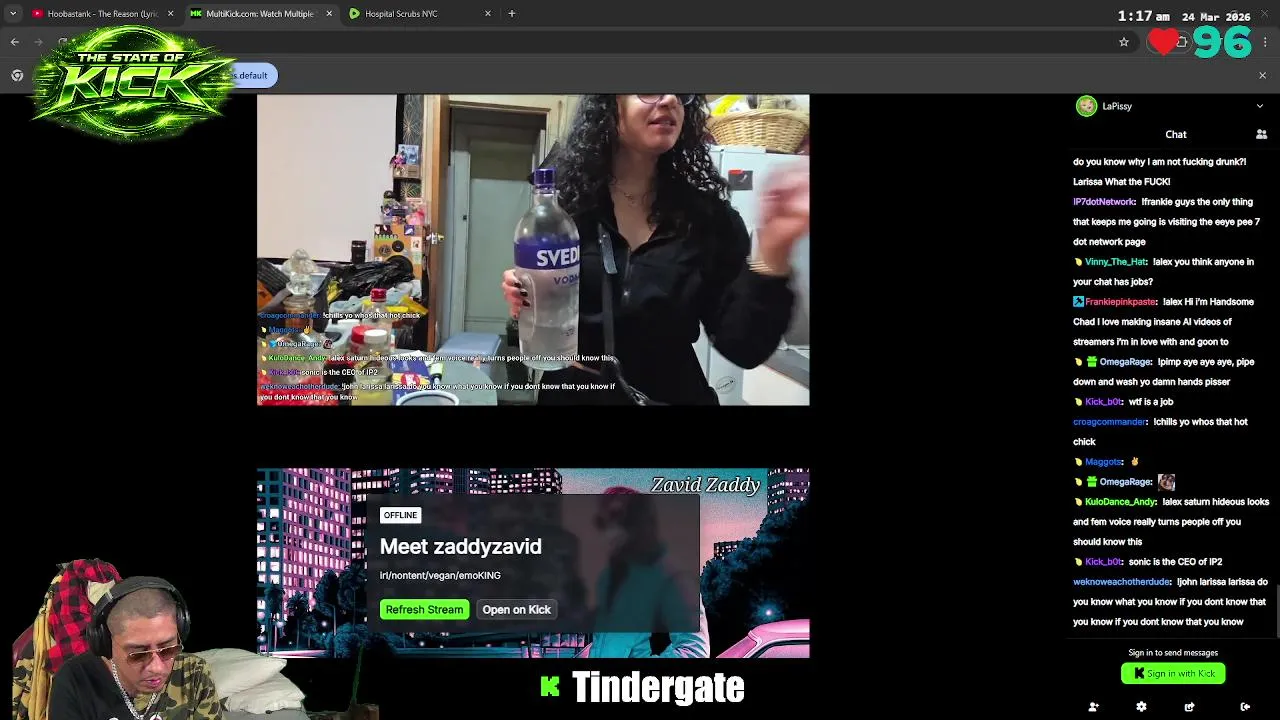This screenshot has width=1280, height=720.
Task: Click weknoweachotherdude username in chat
Action: [1122, 582]
